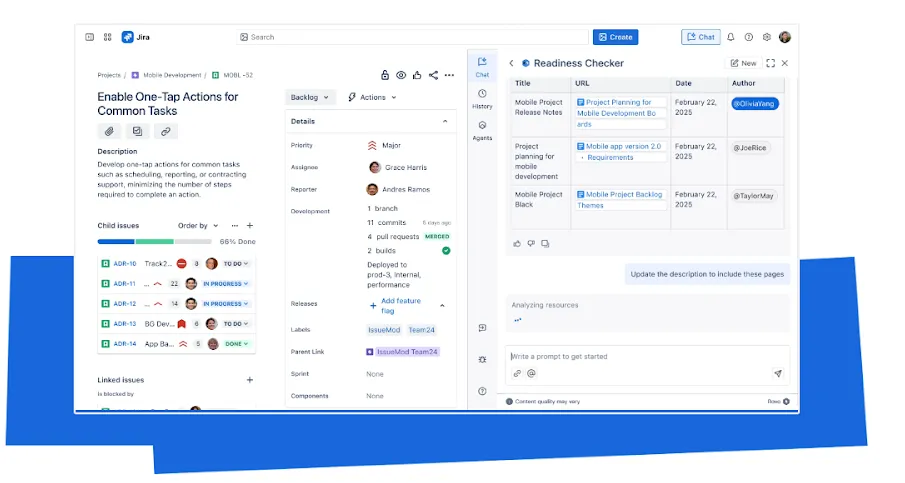
Task: Change ADR-10 status TO DO dropdown
Action: (235, 264)
